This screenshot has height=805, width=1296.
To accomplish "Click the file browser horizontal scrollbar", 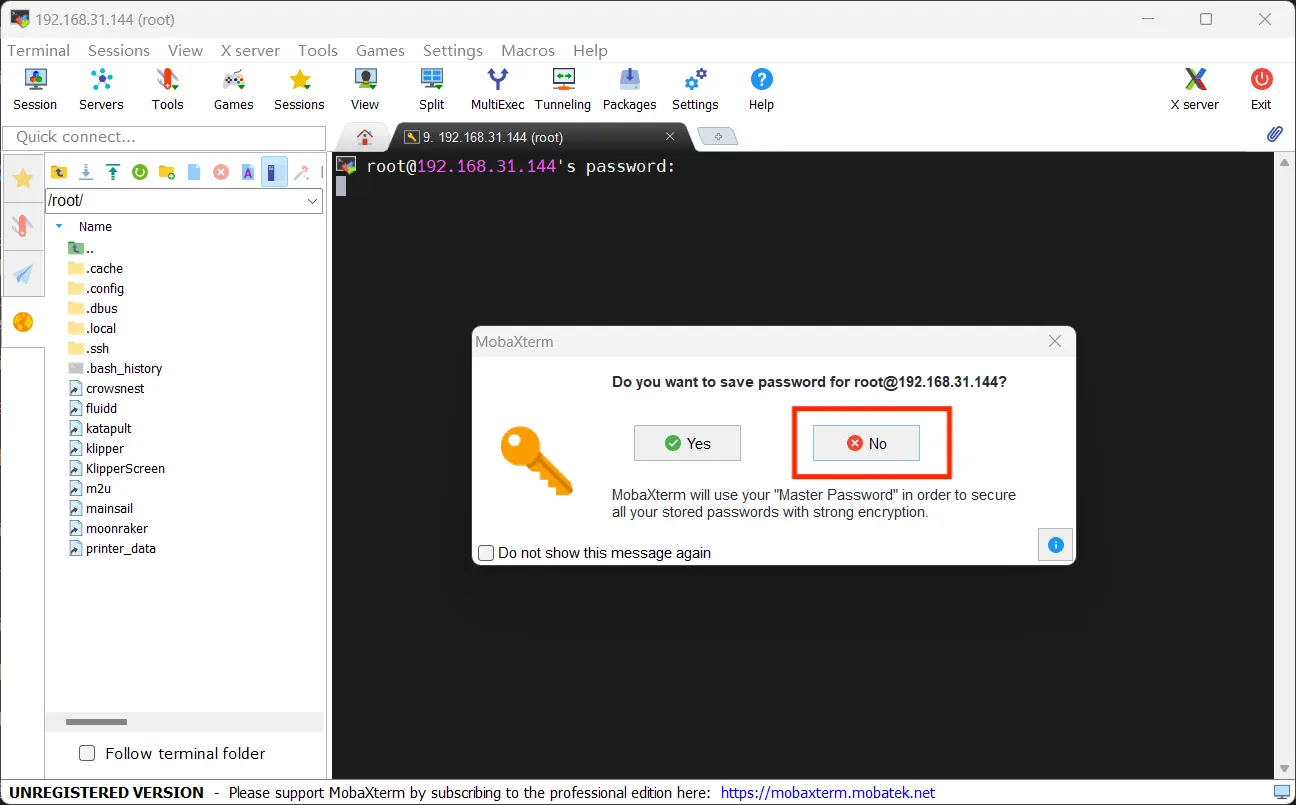I will coord(96,721).
